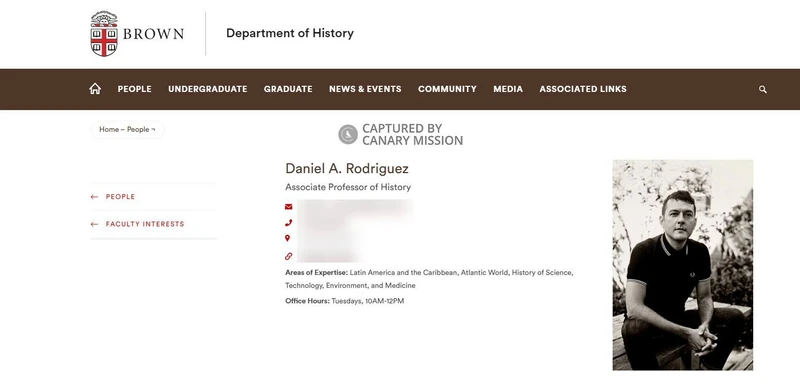Click the Tuesdays, 10AM-12PM text
Image resolution: width=800 pixels, height=385 pixels.
point(368,301)
